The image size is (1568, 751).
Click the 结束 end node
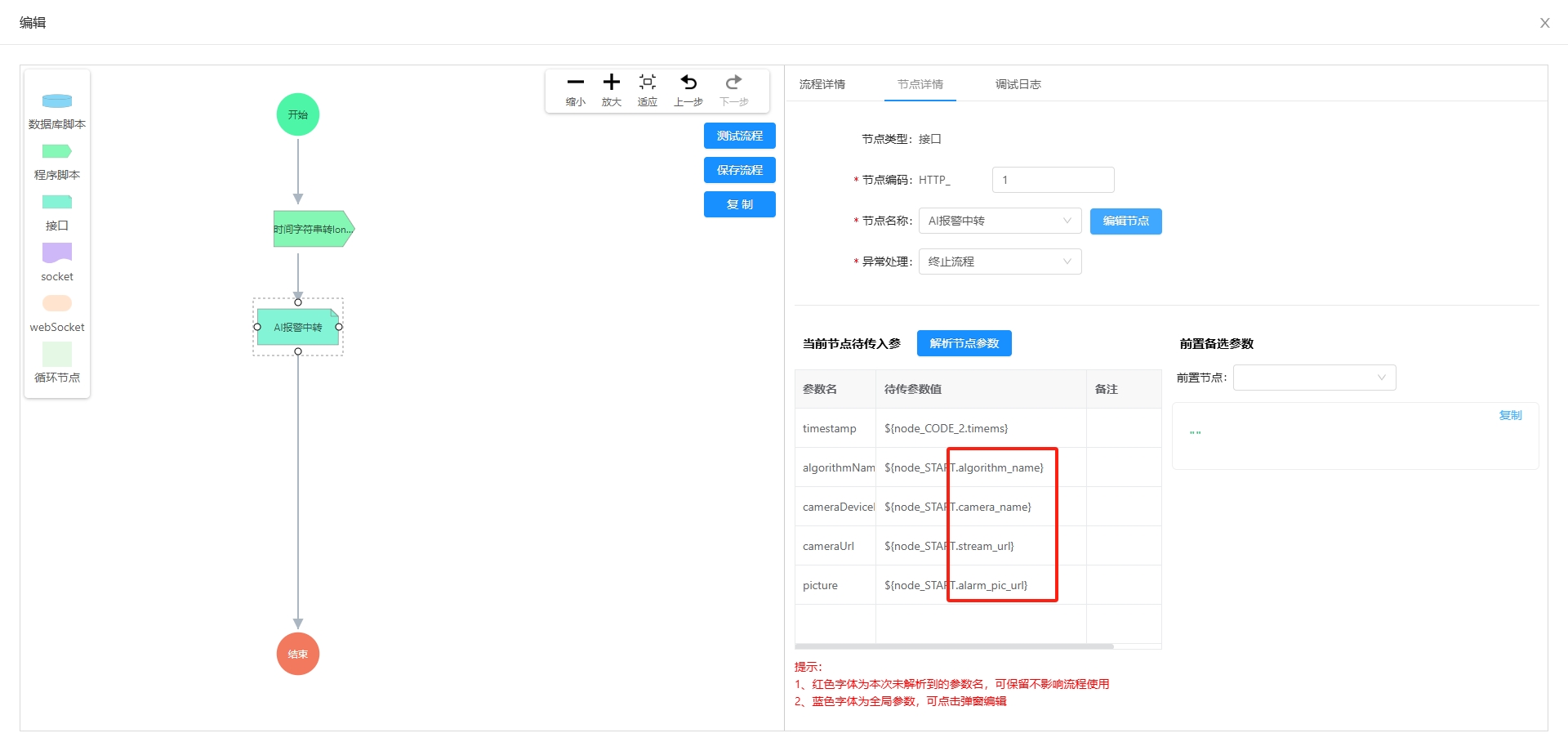[298, 654]
